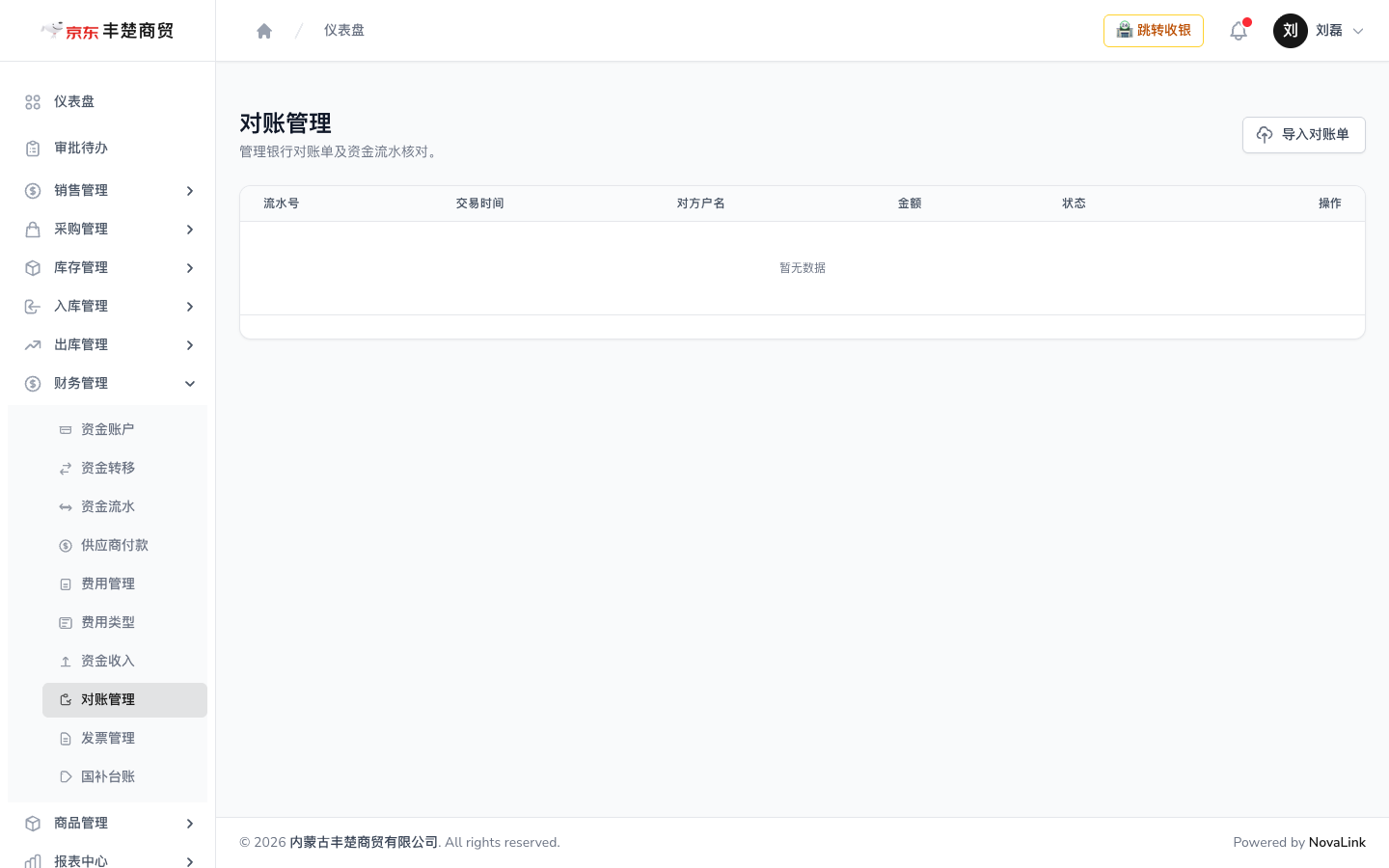Click the 流水号 column header
1389x868 pixels.
pos(282,203)
